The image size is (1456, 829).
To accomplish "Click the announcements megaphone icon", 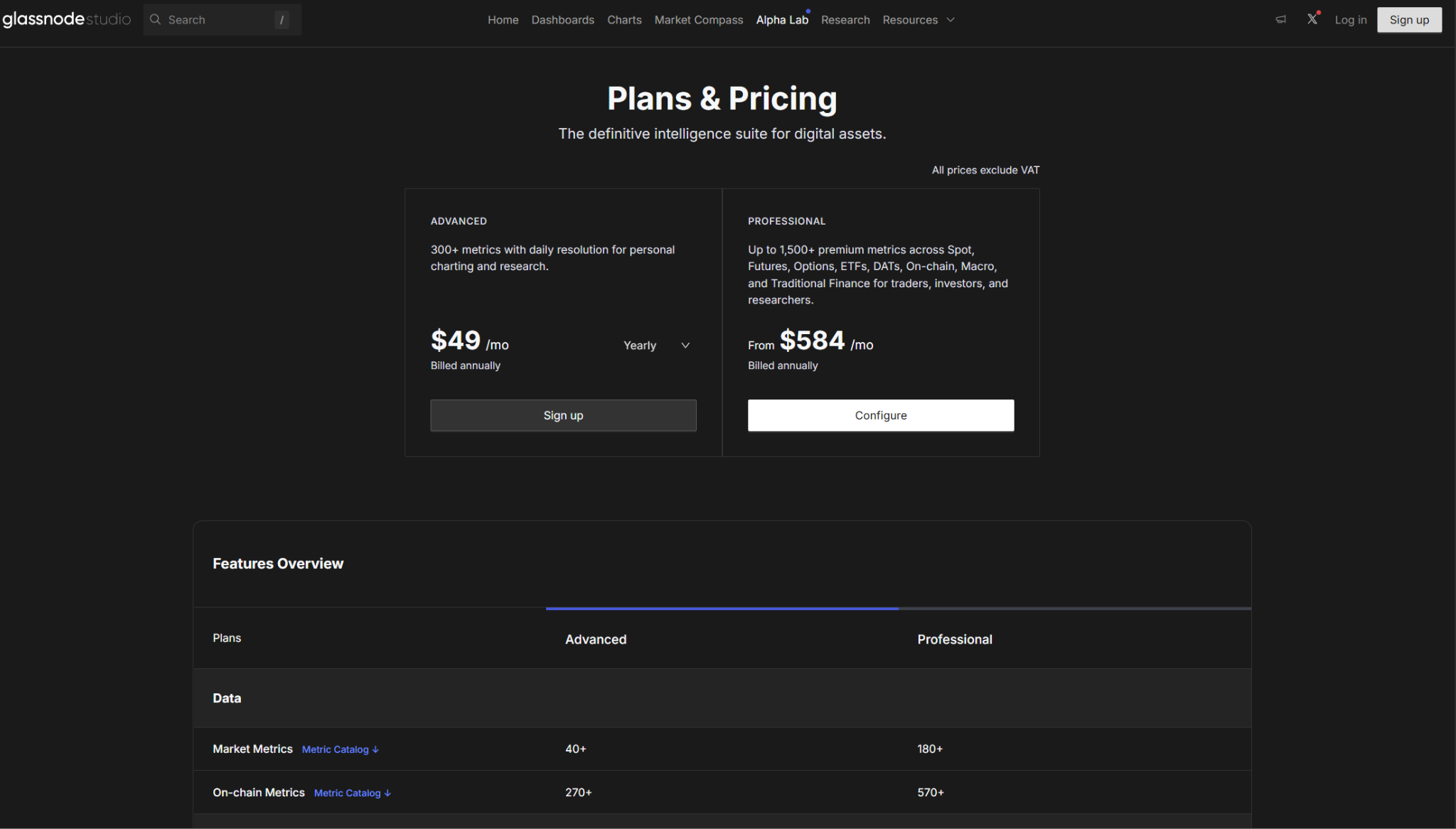I will pyautogui.click(x=1280, y=20).
